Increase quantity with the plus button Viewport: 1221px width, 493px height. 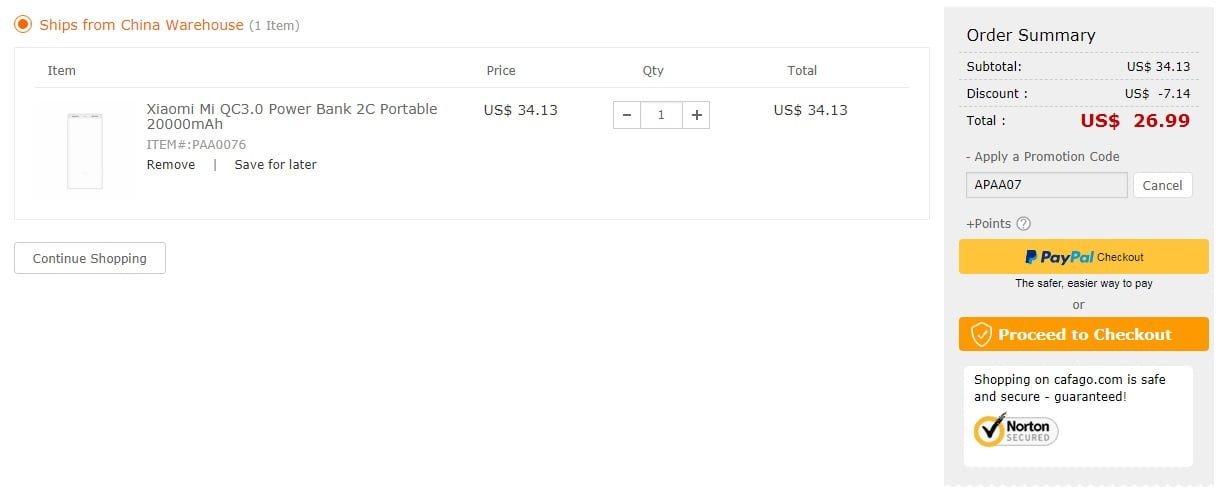[x=696, y=115]
